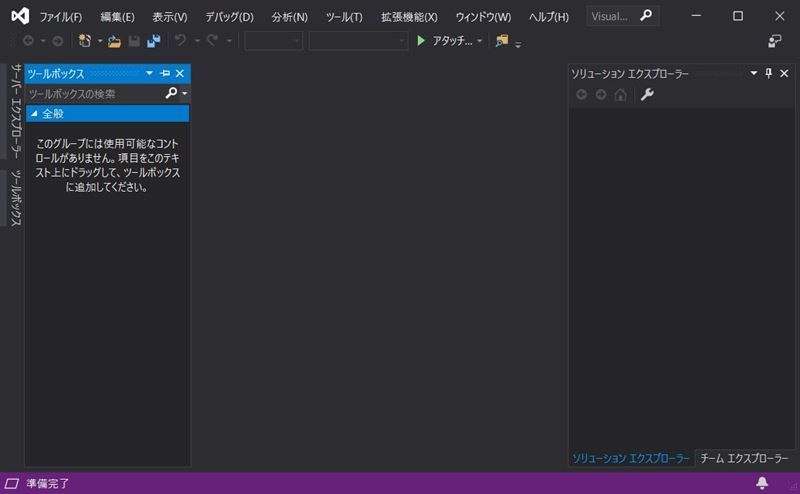
Task: Close the ソリューション エクスプローラー panel
Action: (784, 73)
